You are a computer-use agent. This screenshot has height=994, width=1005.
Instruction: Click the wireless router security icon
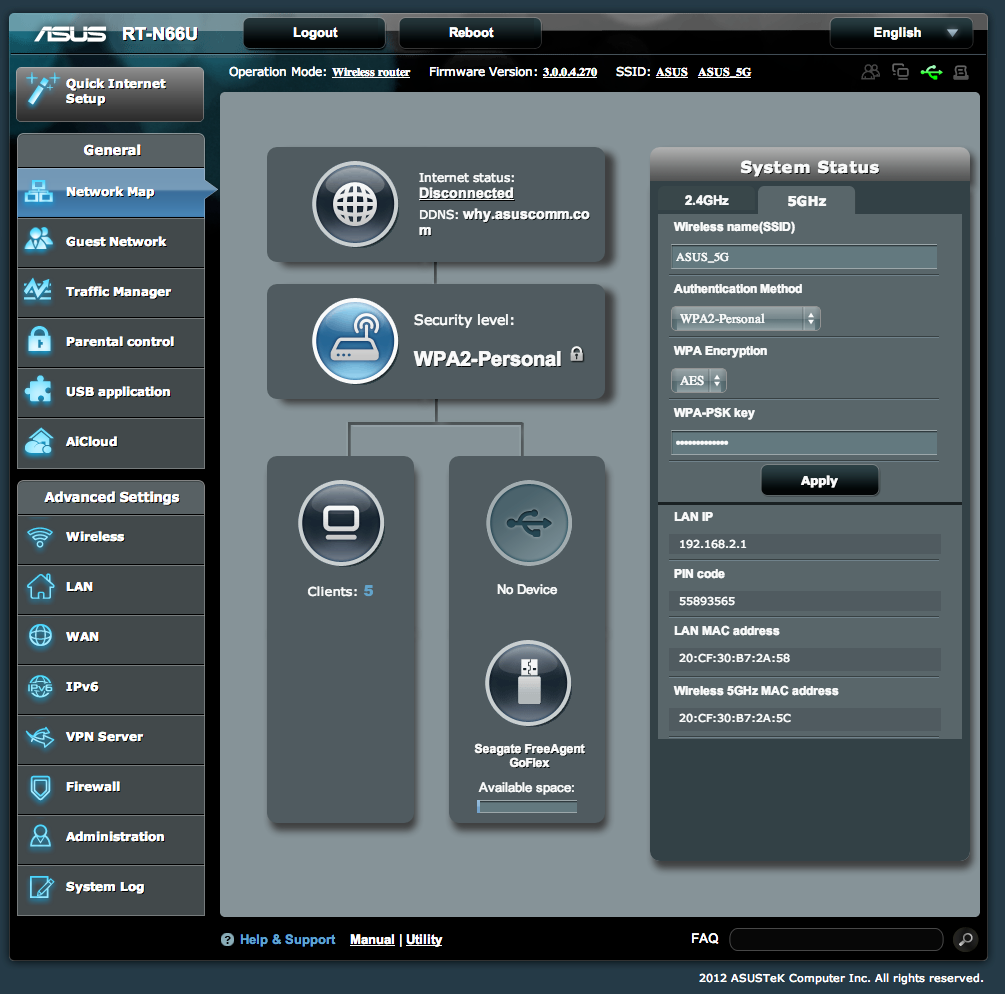click(355, 340)
